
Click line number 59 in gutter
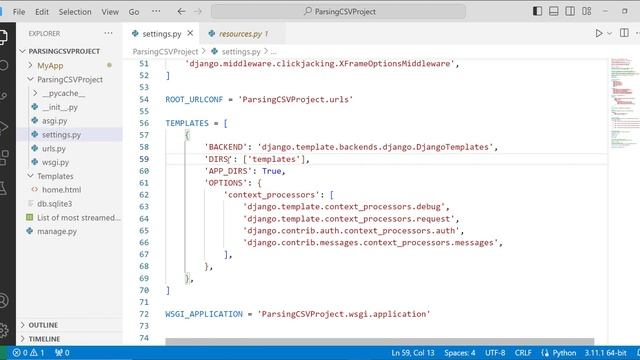[144, 159]
